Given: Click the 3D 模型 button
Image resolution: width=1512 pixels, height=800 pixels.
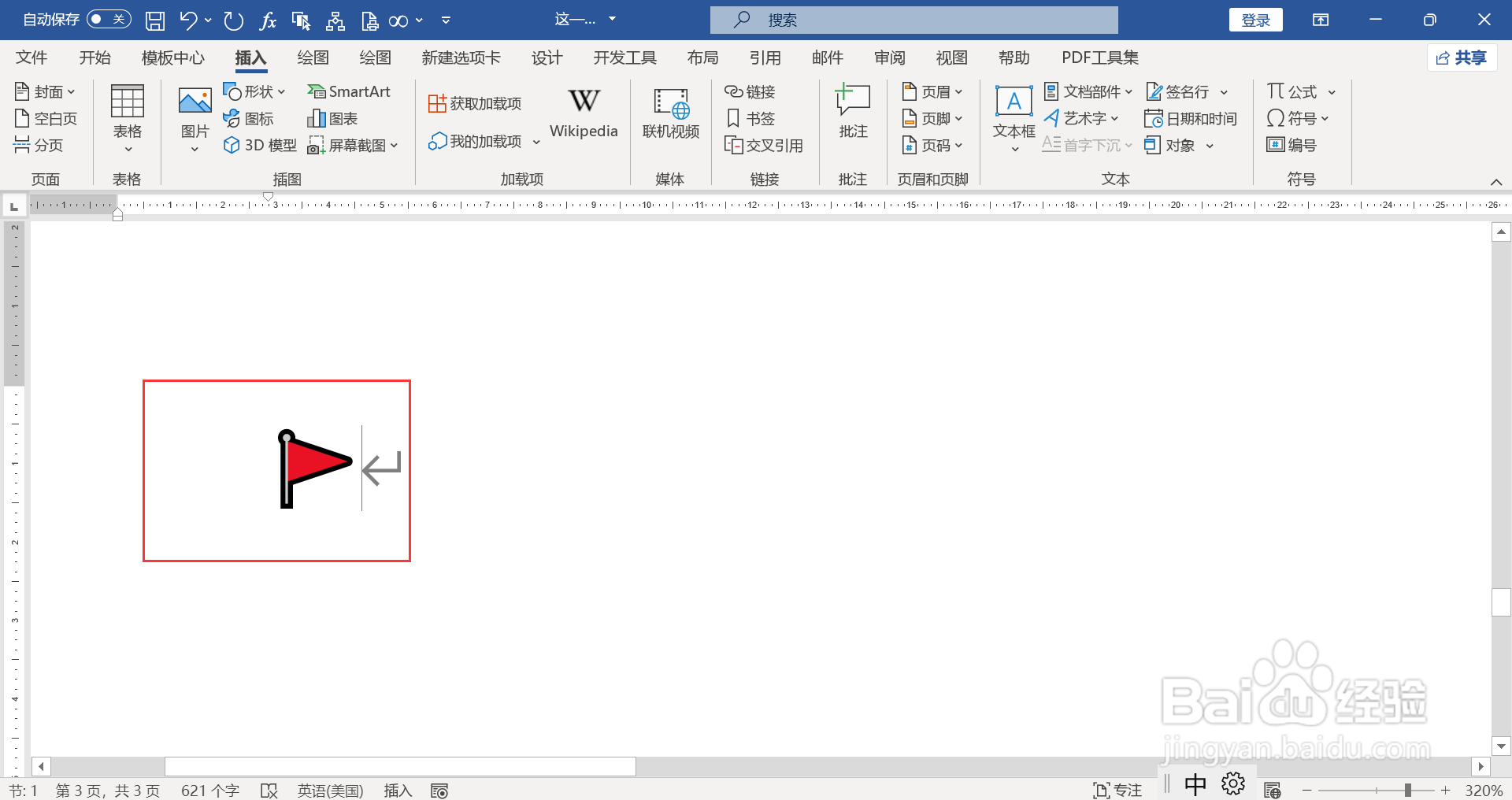Looking at the screenshot, I should point(260,146).
